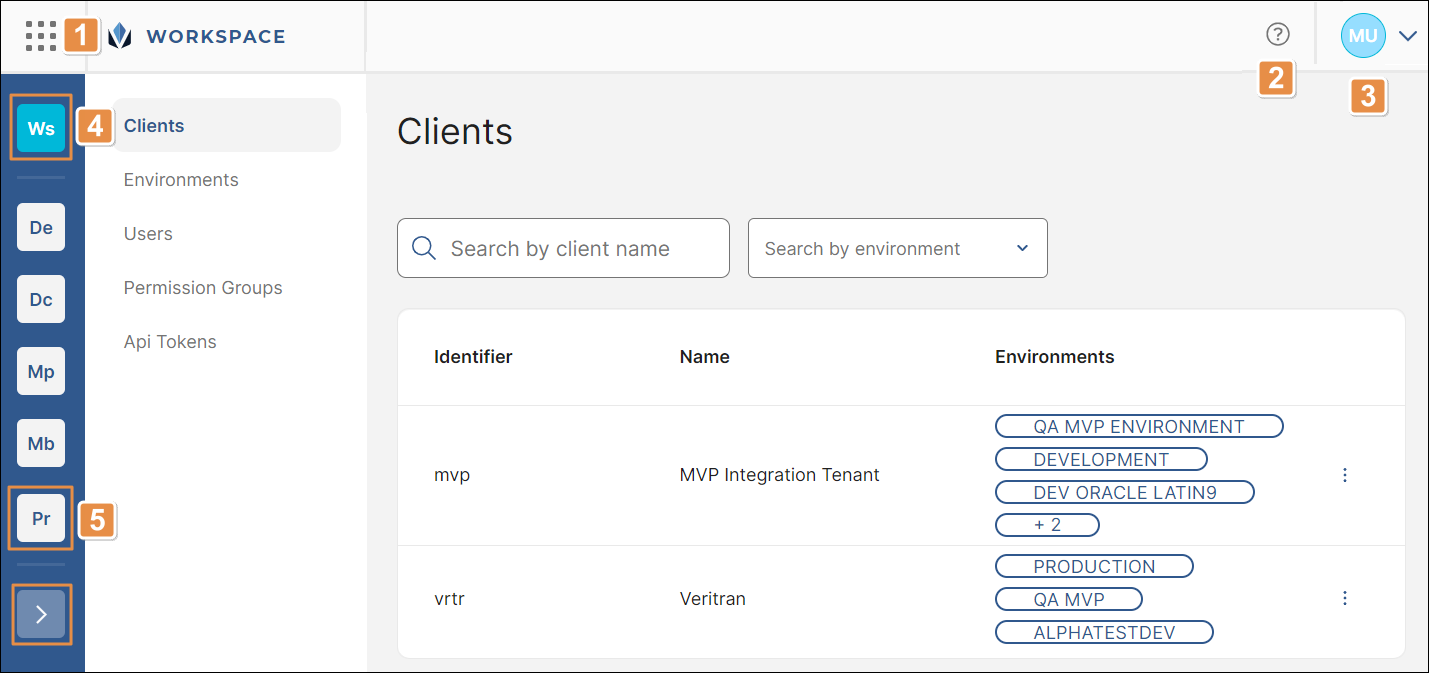This screenshot has width=1429, height=673.
Task: Open the Pr app in sidebar
Action: (x=41, y=518)
